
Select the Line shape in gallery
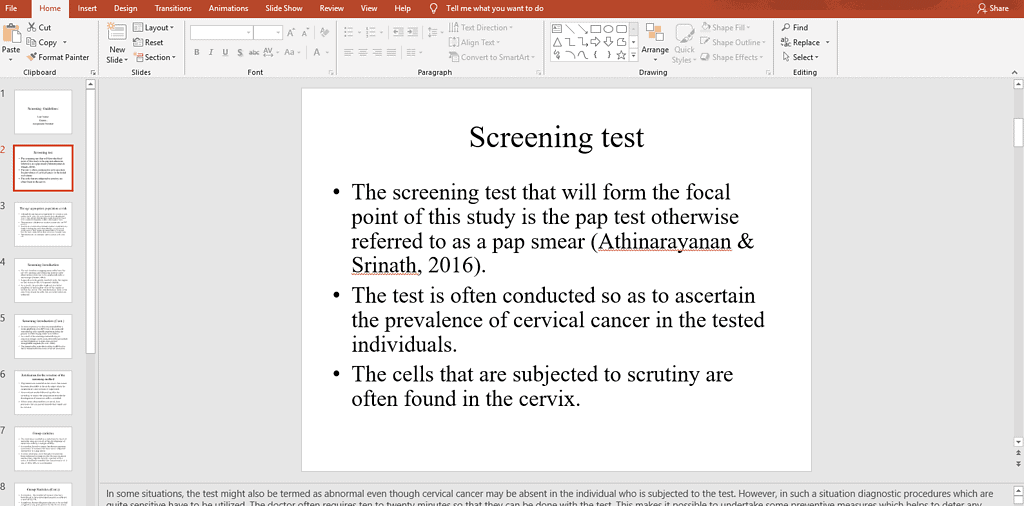(x=569, y=29)
